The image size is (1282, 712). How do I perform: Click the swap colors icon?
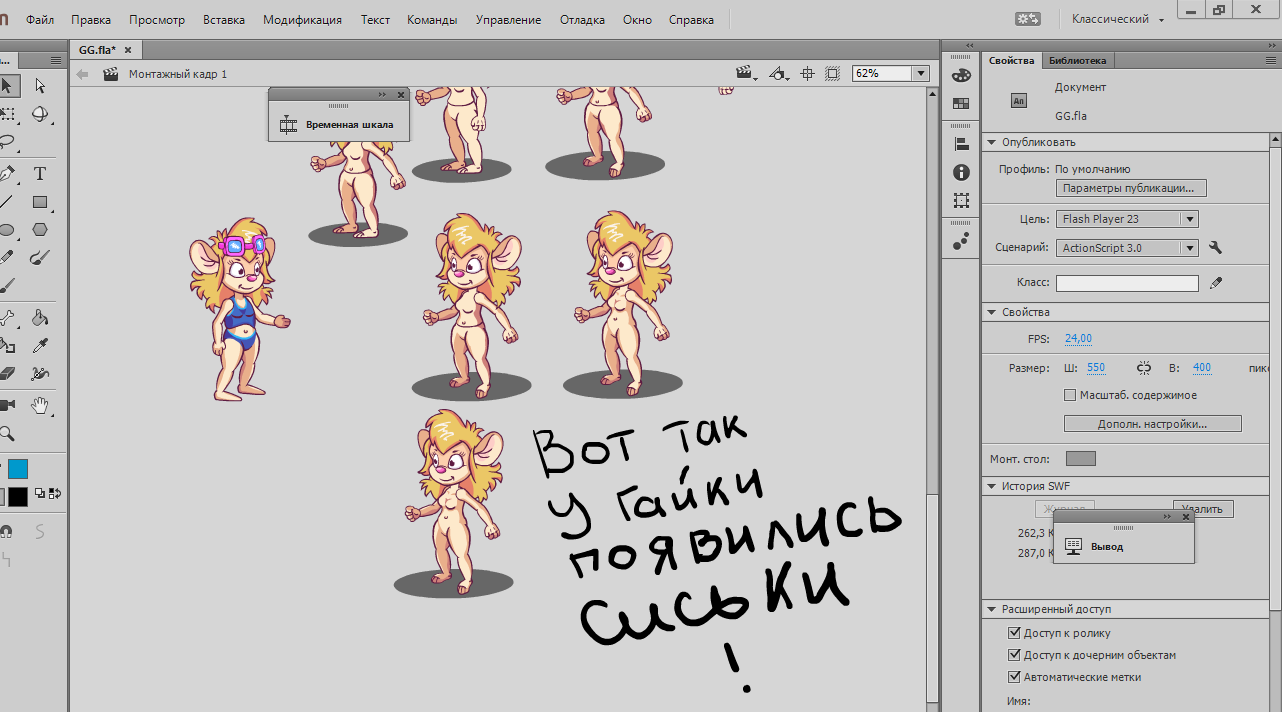[x=54, y=493]
